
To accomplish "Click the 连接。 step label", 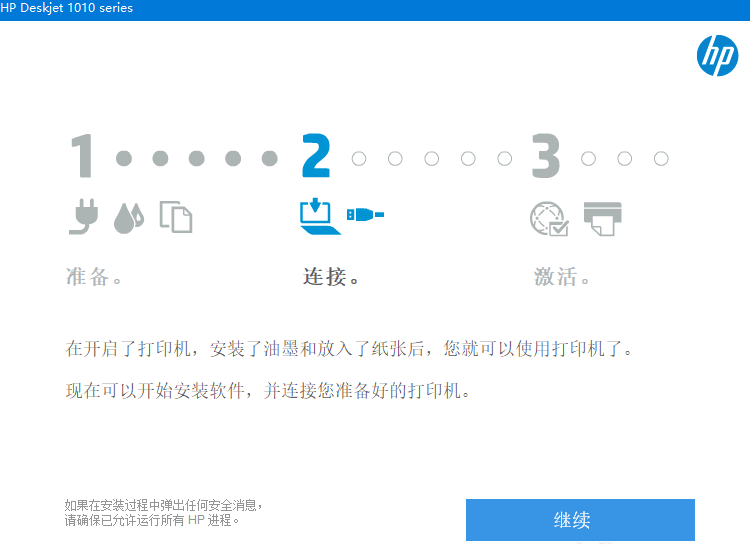I will [x=331, y=277].
